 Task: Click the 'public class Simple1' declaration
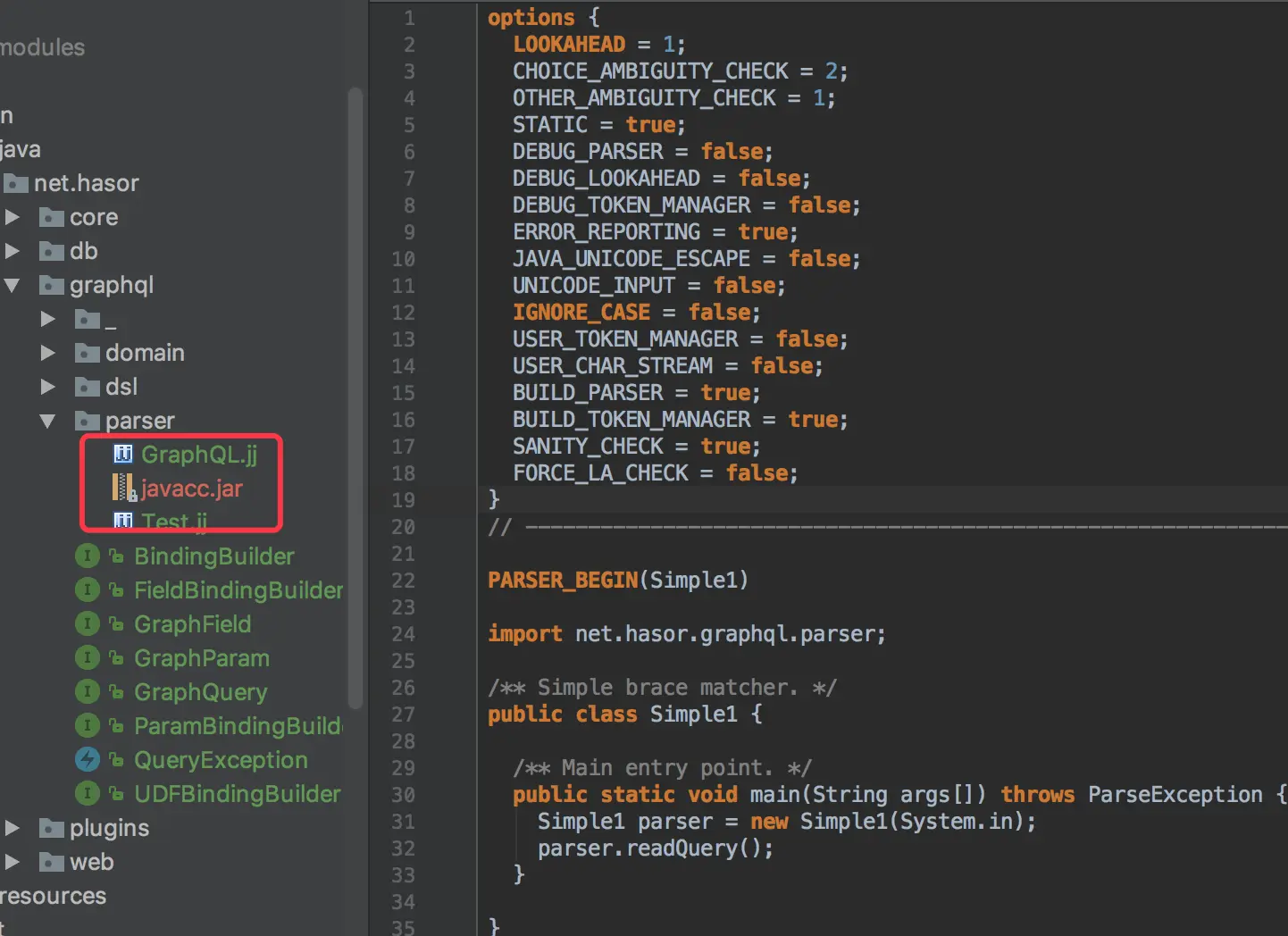pos(624,714)
